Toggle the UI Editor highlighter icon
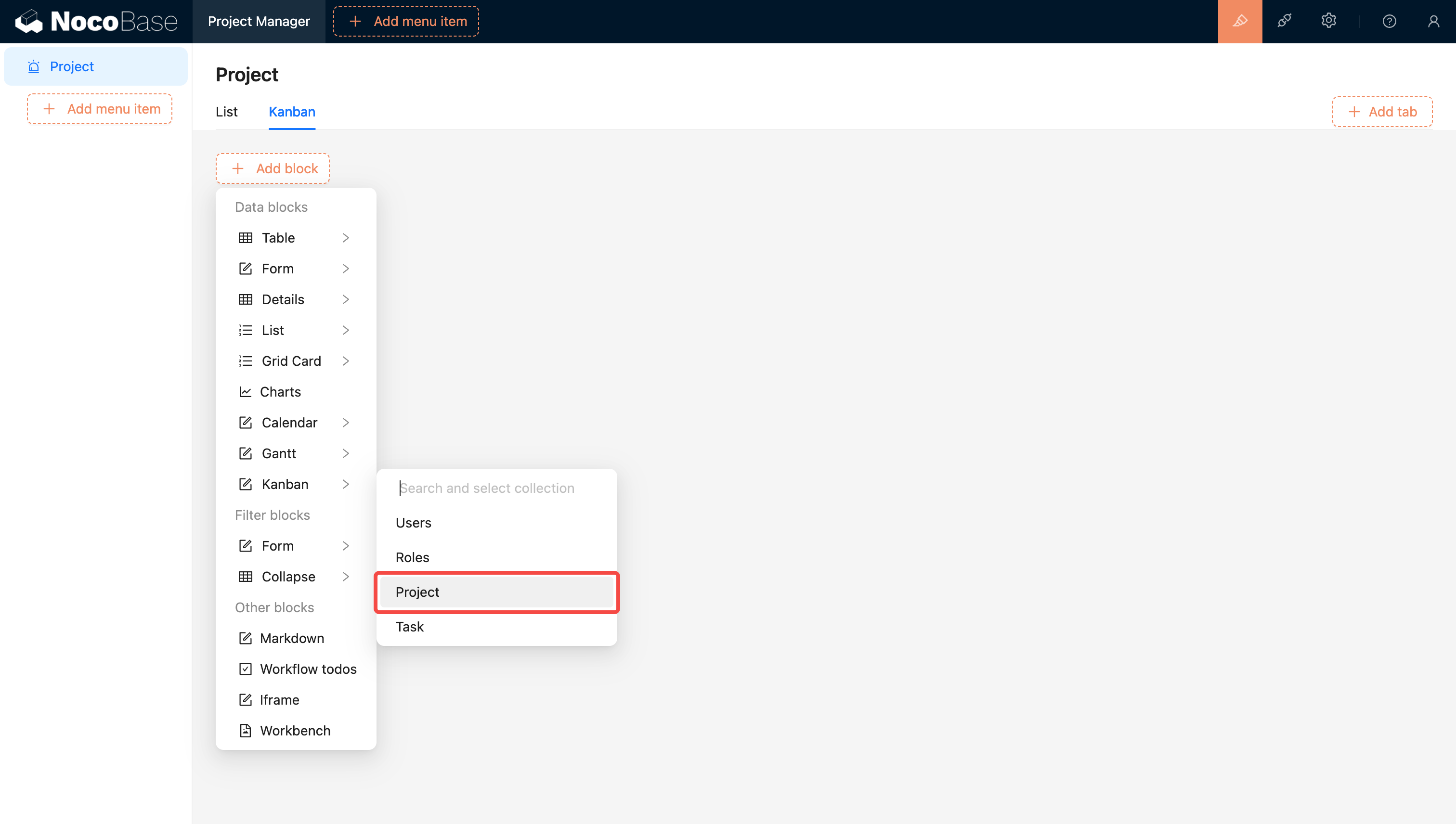Image resolution: width=1456 pixels, height=824 pixels. [1240, 22]
